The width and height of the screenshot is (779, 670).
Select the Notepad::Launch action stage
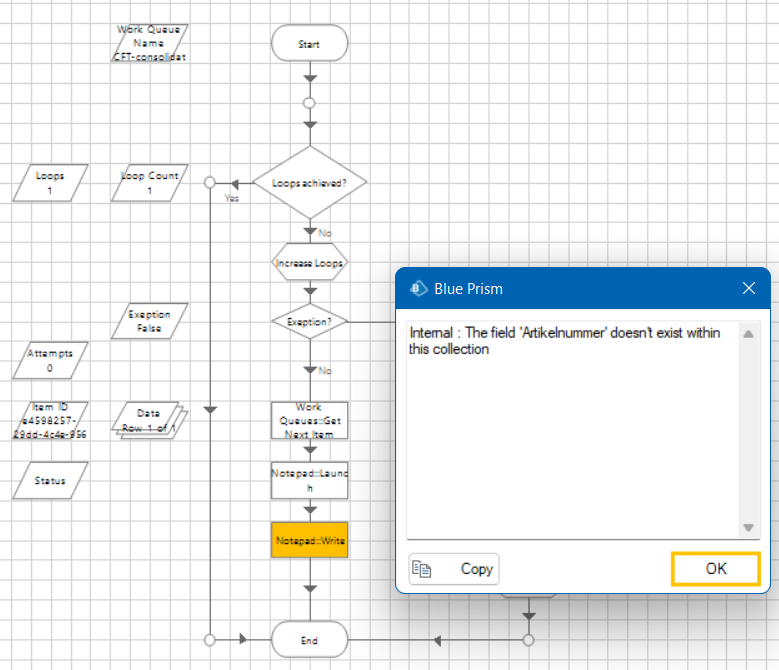tap(310, 480)
